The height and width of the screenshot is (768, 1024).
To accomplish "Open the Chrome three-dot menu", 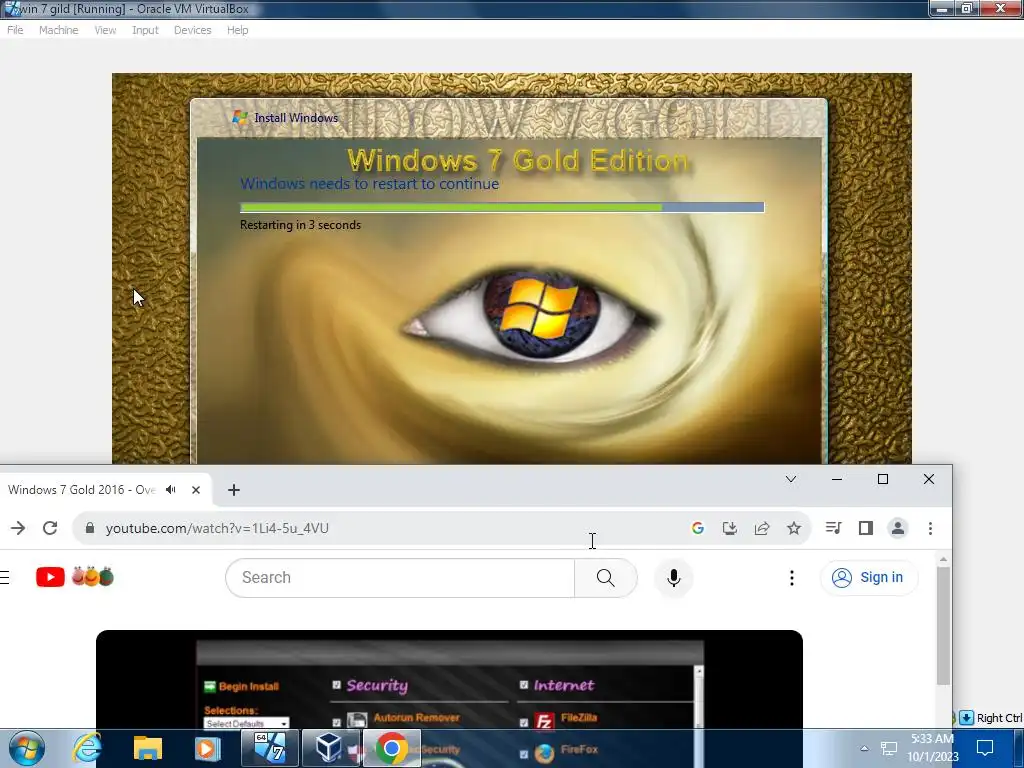I will click(930, 528).
